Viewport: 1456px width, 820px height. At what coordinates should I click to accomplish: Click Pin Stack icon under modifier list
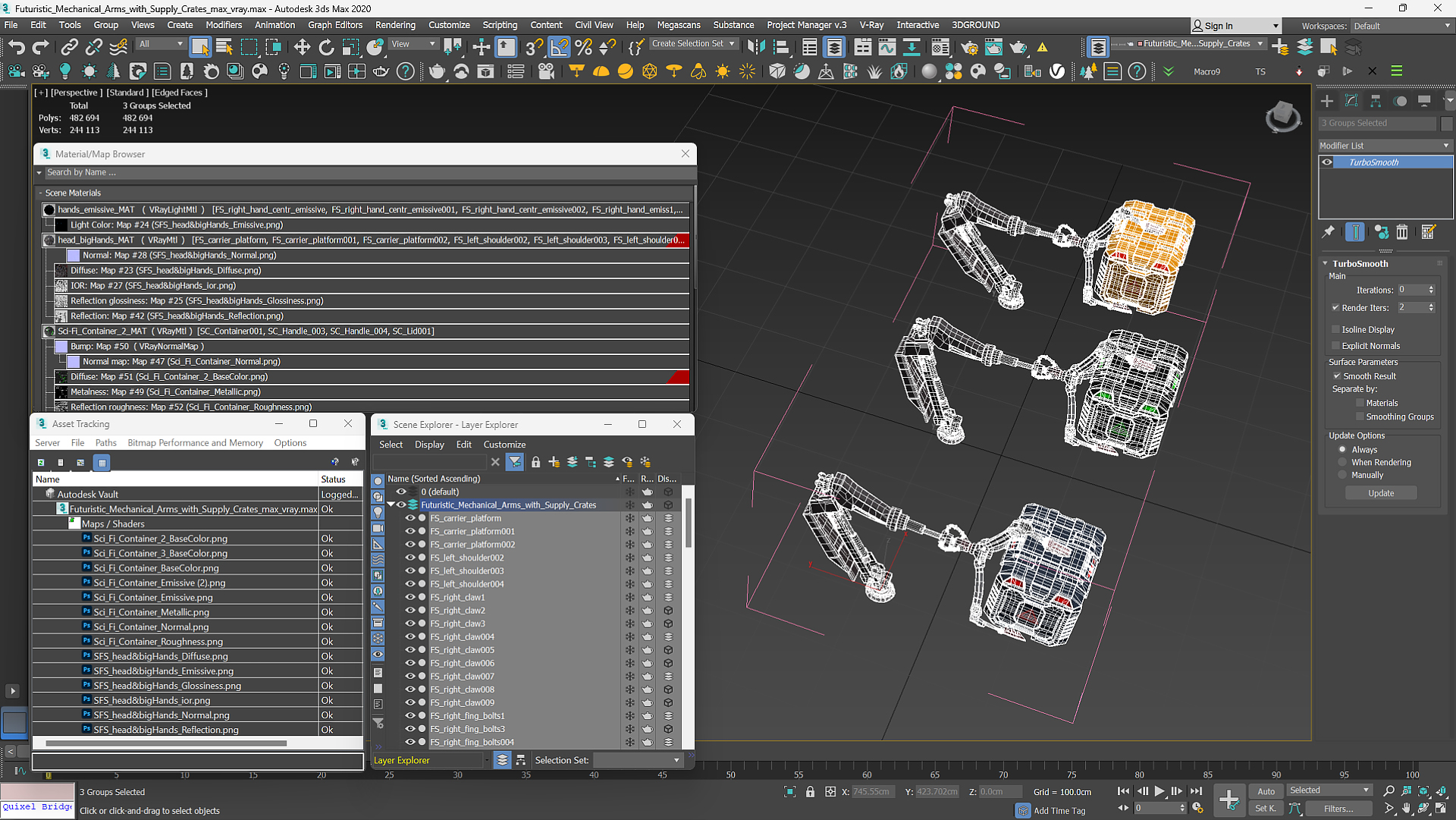tap(1328, 232)
